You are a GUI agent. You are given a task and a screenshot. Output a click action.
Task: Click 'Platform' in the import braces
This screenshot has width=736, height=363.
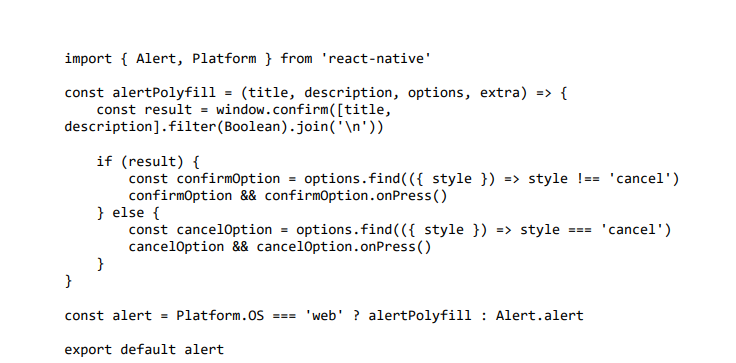224,59
